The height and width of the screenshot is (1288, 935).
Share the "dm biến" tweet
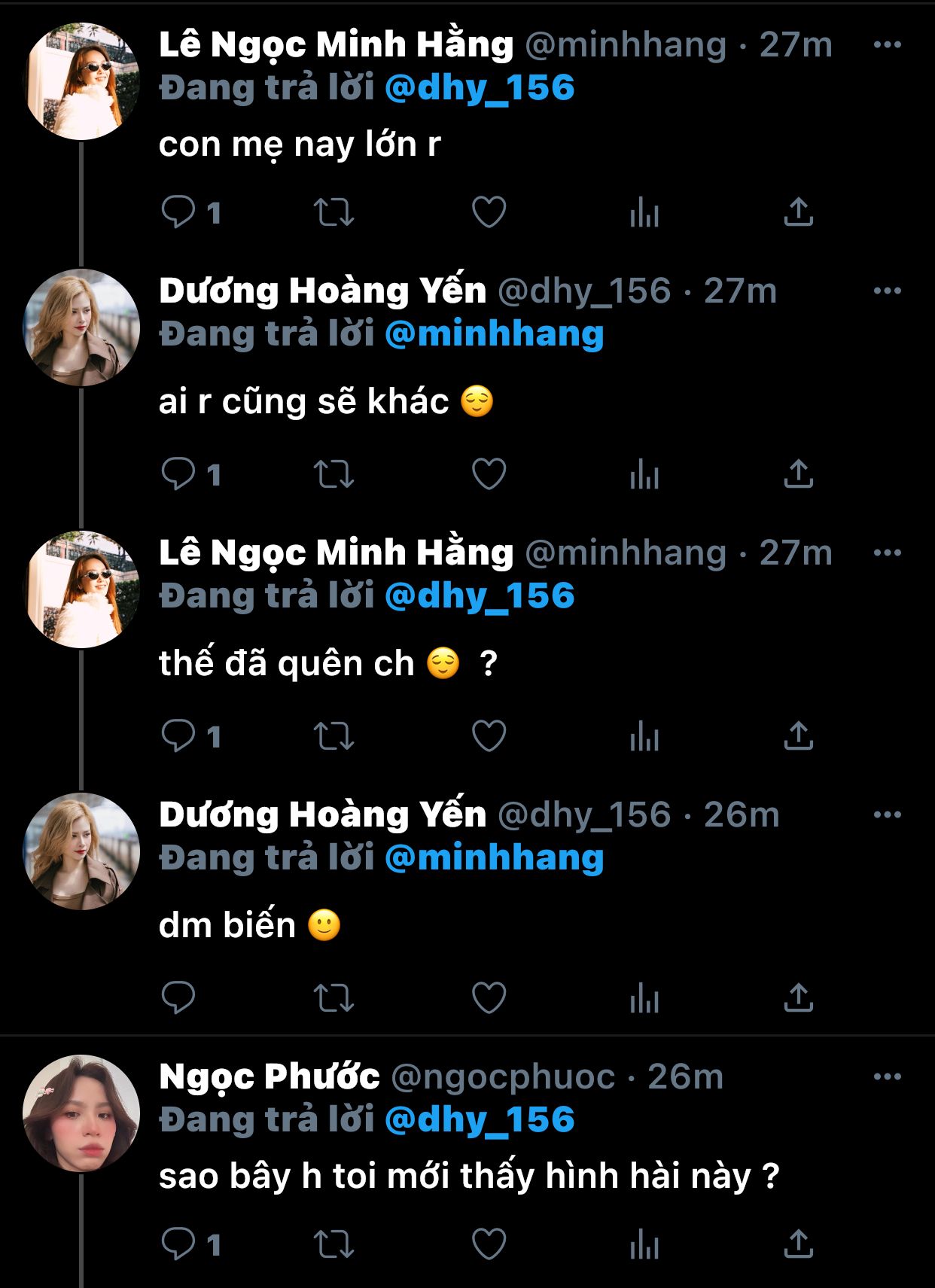[798, 998]
